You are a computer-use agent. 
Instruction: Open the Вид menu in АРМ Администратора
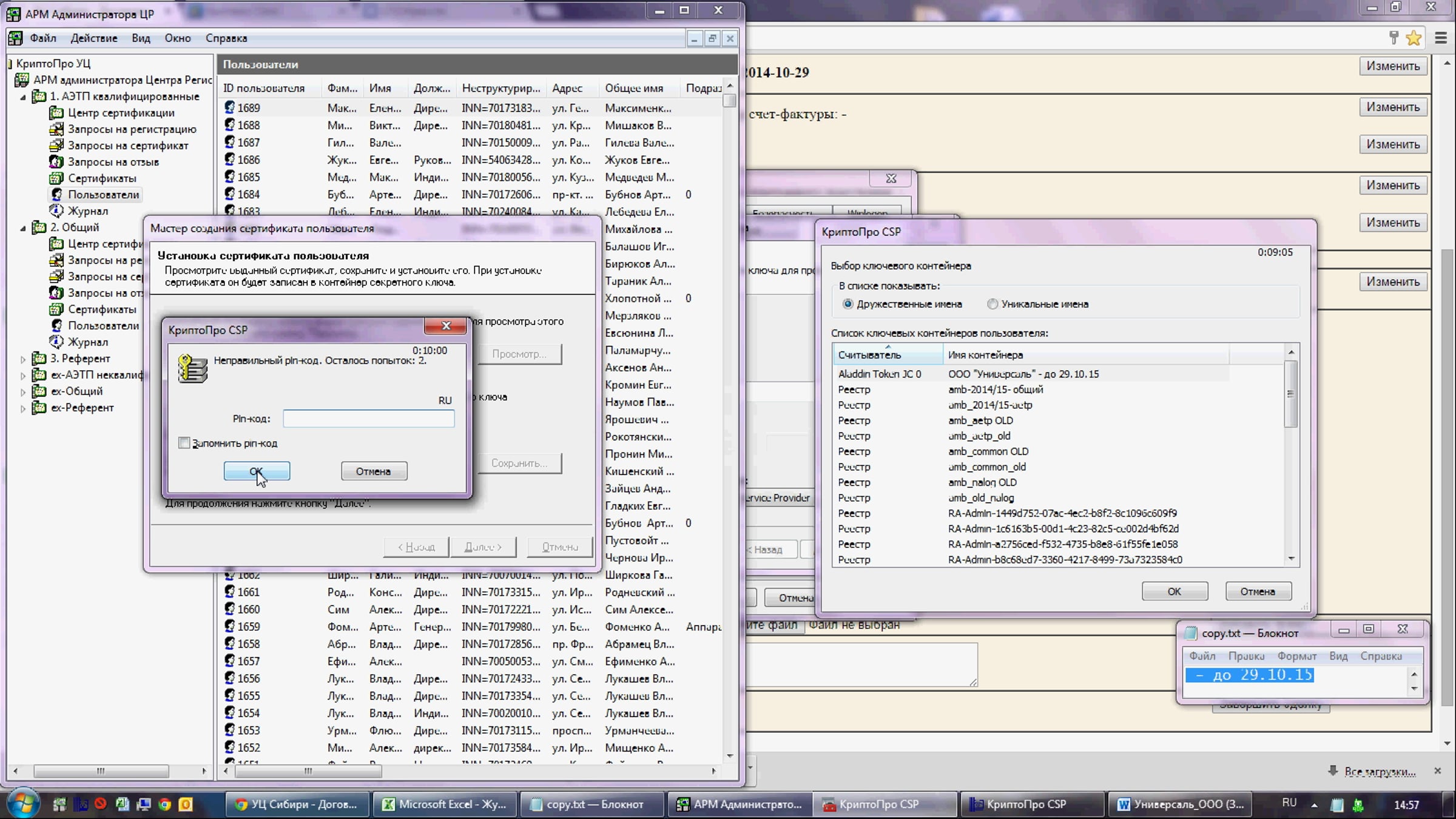coord(141,38)
